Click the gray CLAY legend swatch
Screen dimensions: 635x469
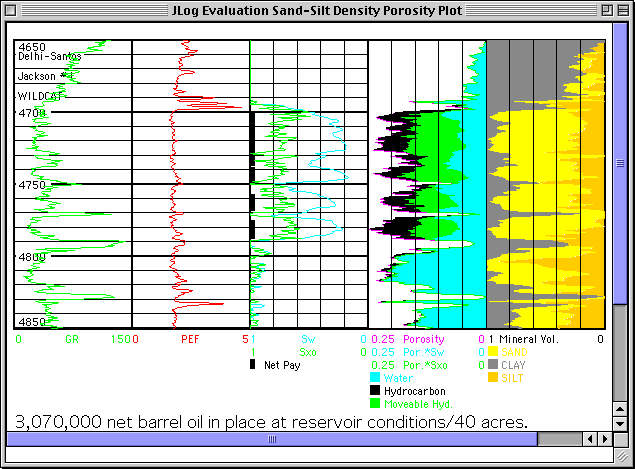pos(492,365)
